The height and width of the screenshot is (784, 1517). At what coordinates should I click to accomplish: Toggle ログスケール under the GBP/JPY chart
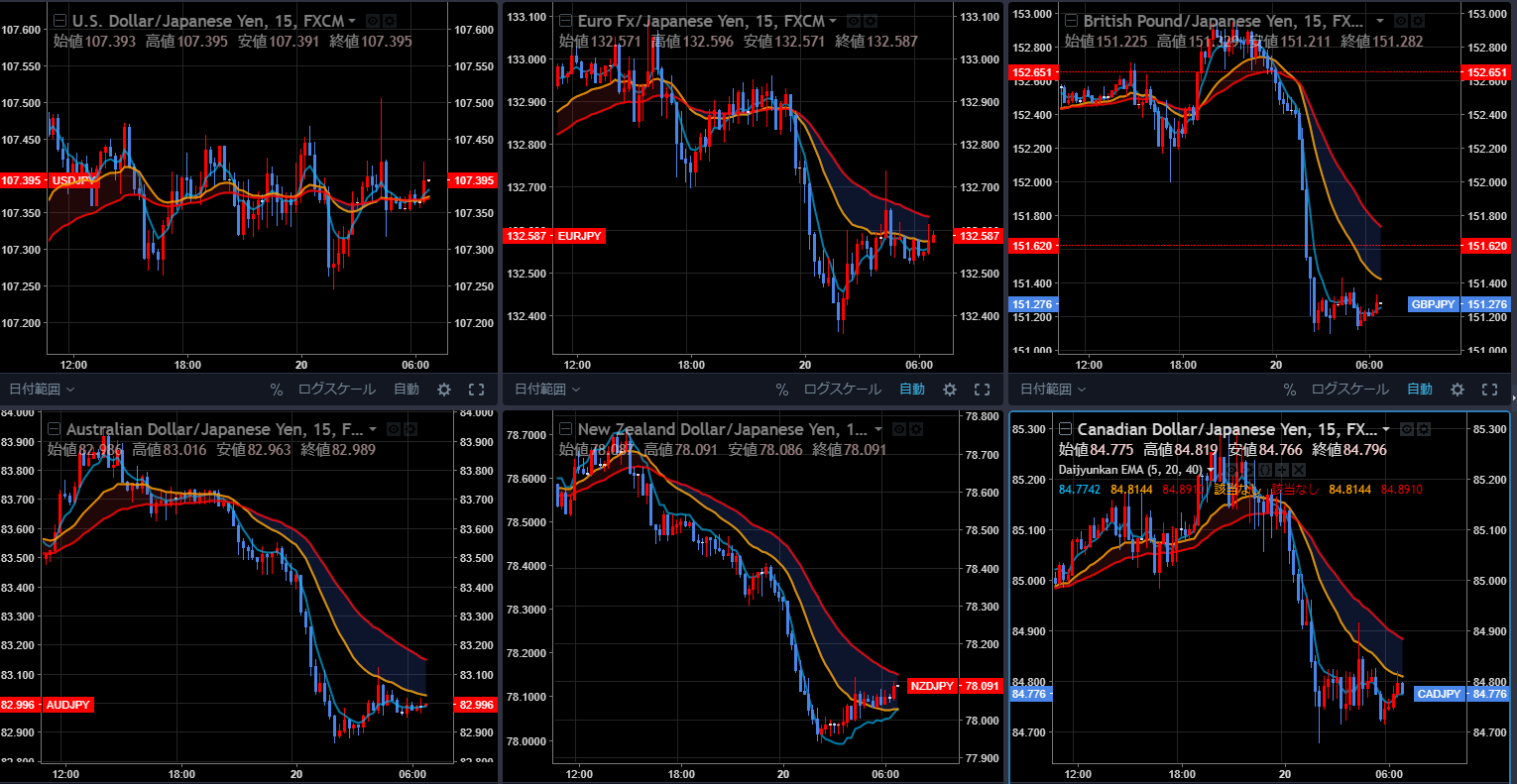coord(1350,390)
